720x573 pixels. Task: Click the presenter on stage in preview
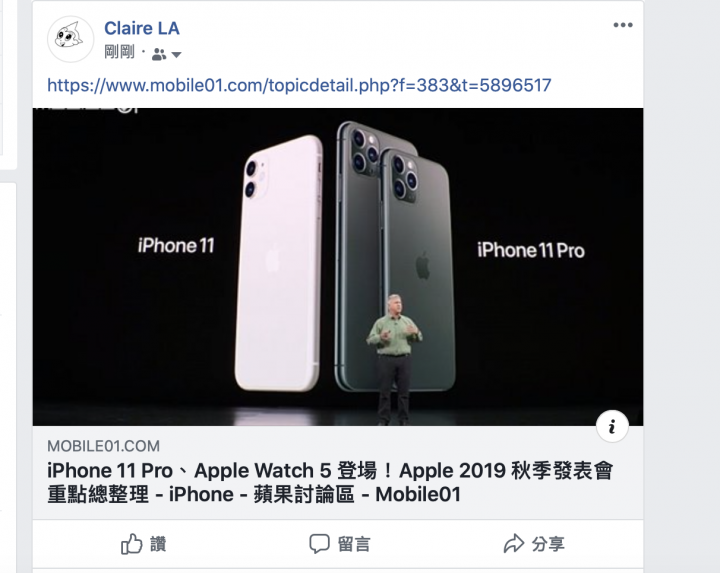(394, 359)
